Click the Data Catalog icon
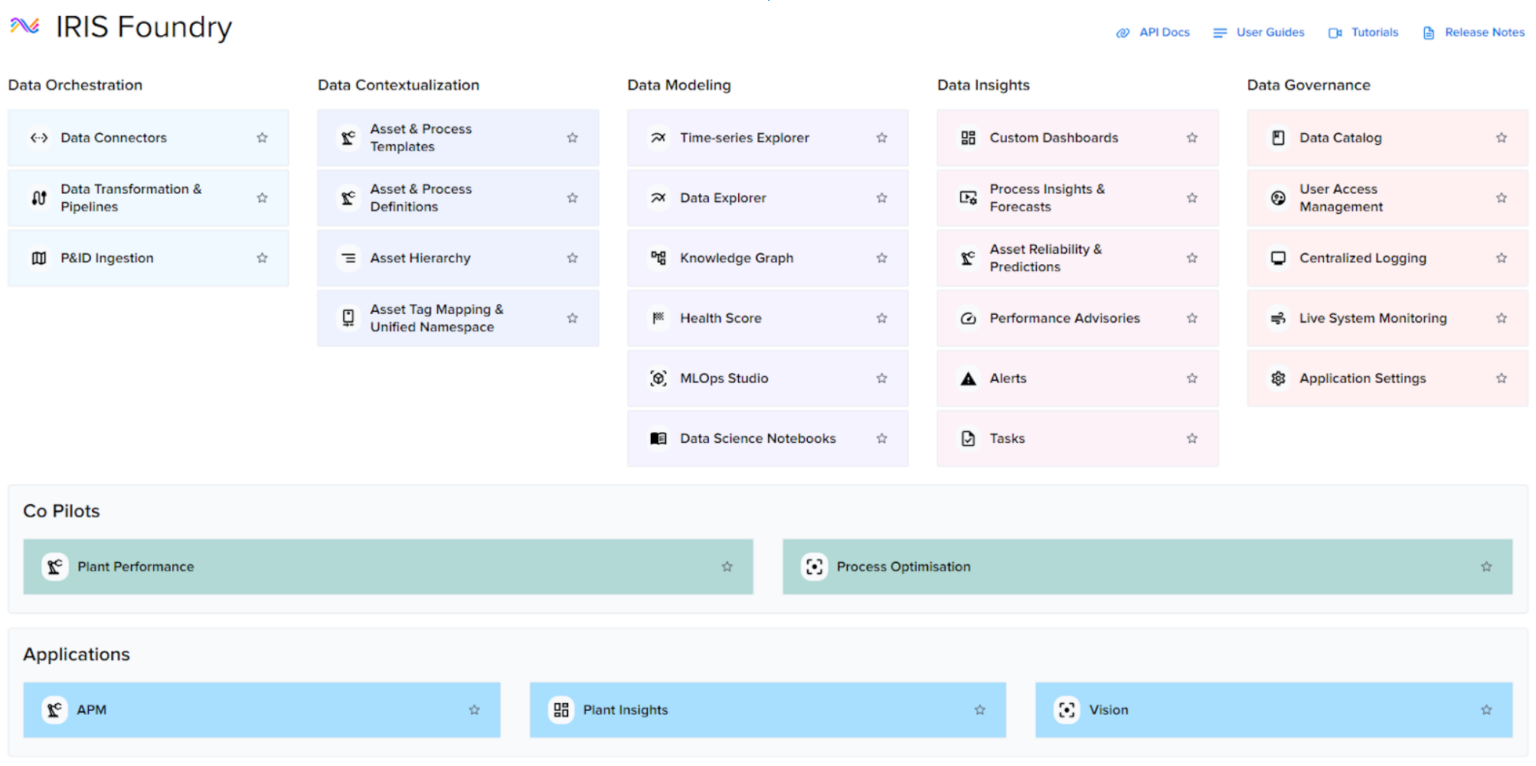The width and height of the screenshot is (1536, 766). pyautogui.click(x=1277, y=138)
